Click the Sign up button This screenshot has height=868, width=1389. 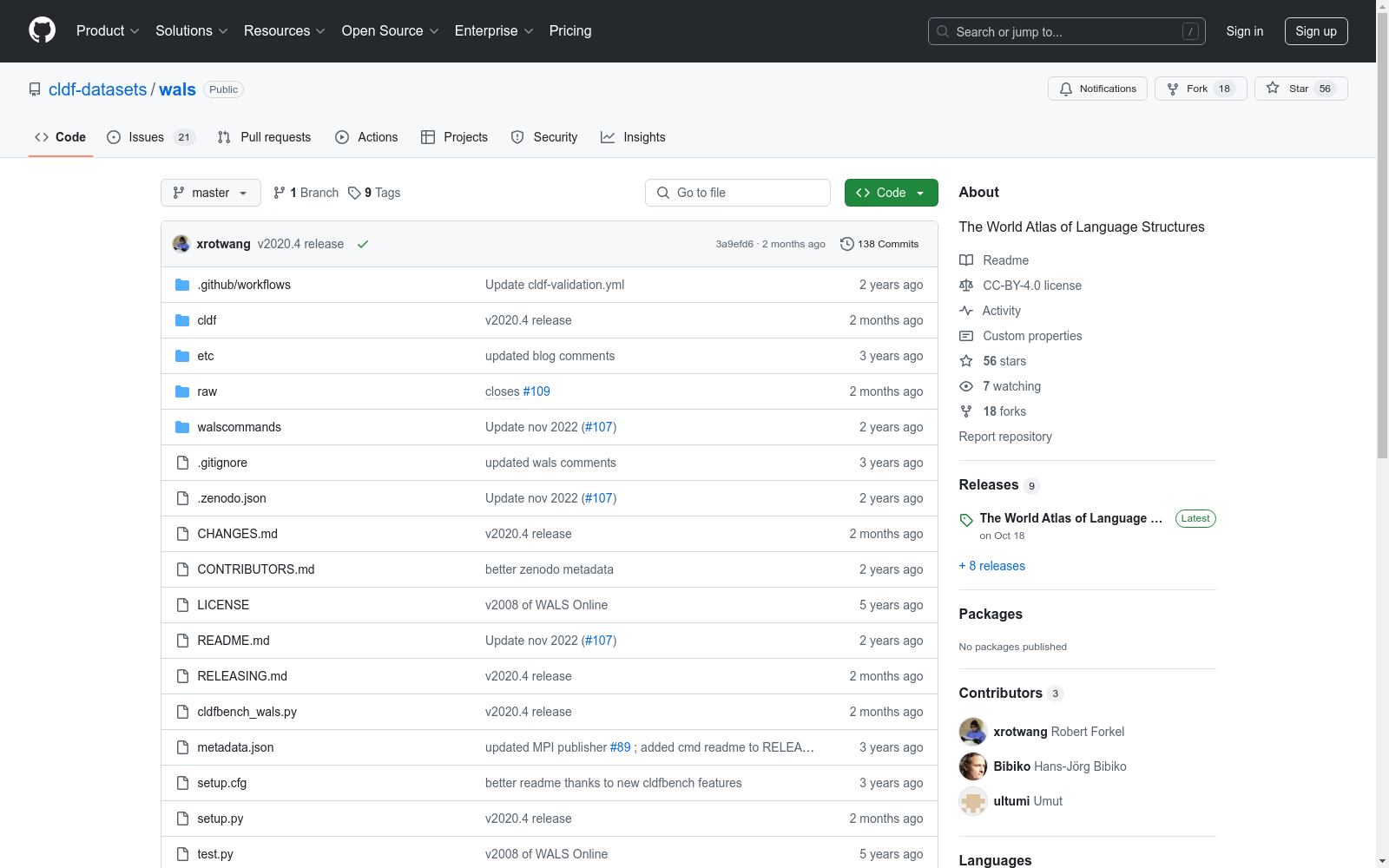tap(1316, 31)
